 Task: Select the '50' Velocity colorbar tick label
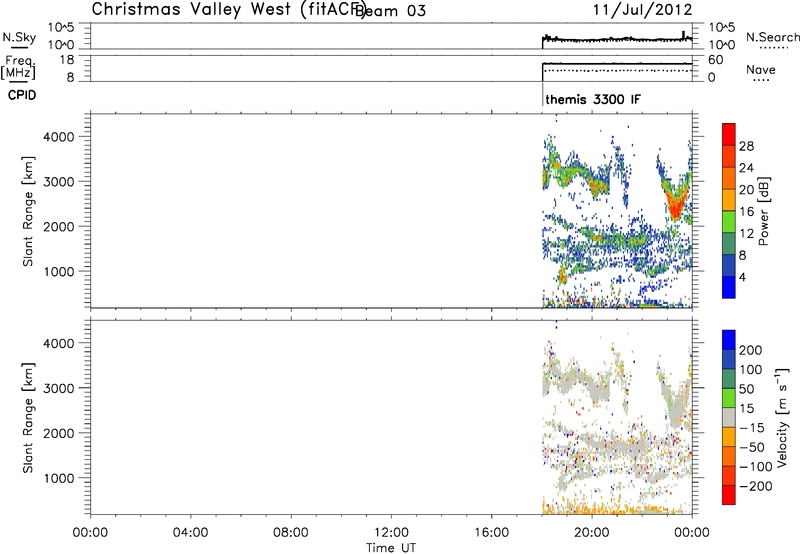pos(746,389)
